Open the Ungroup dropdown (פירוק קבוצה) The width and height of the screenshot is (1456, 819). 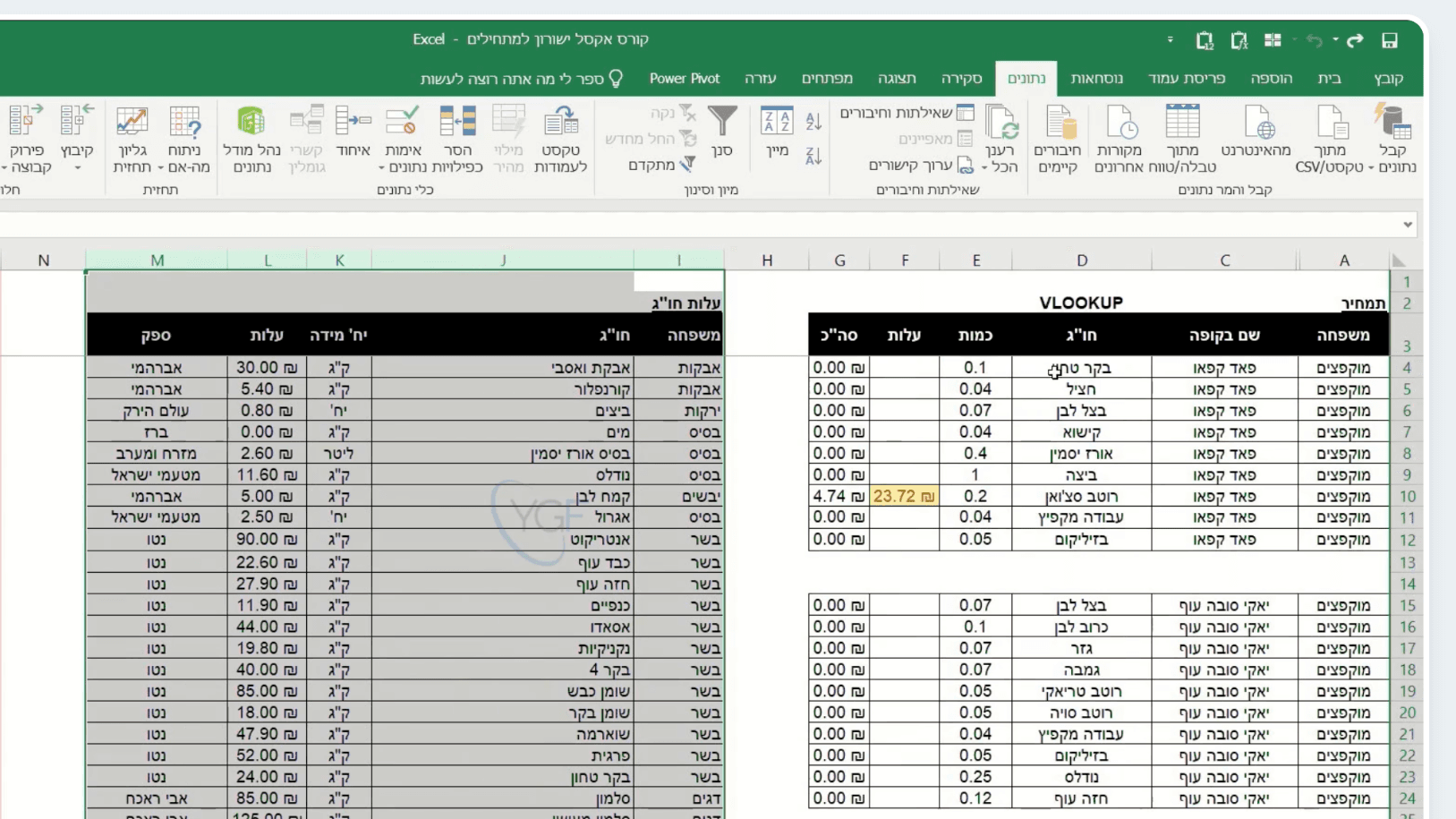[26, 139]
